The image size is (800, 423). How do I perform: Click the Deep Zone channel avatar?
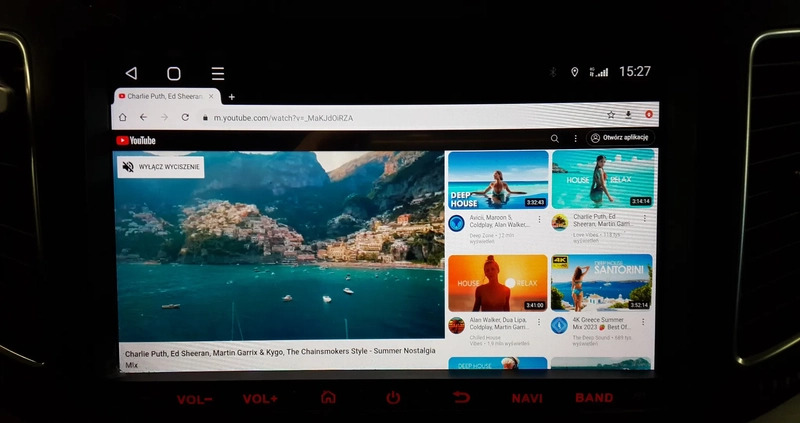pos(456,223)
